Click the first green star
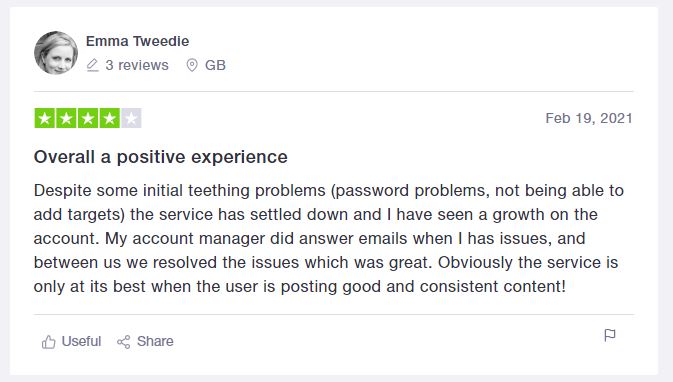 click(45, 118)
